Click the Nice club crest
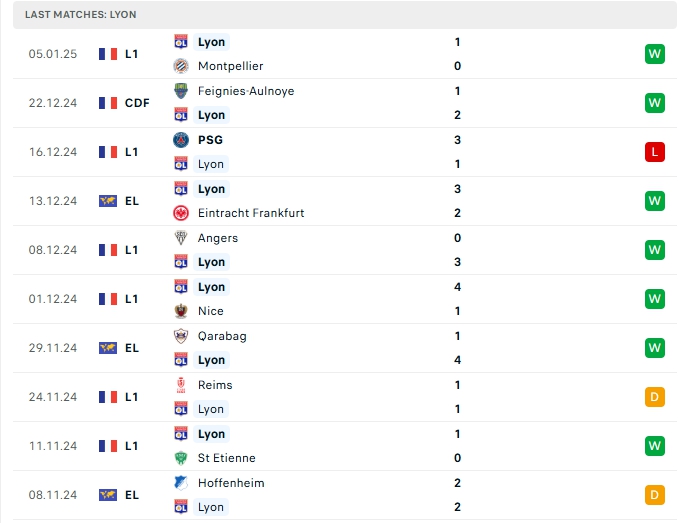This screenshot has height=523, width=687. tap(181, 311)
